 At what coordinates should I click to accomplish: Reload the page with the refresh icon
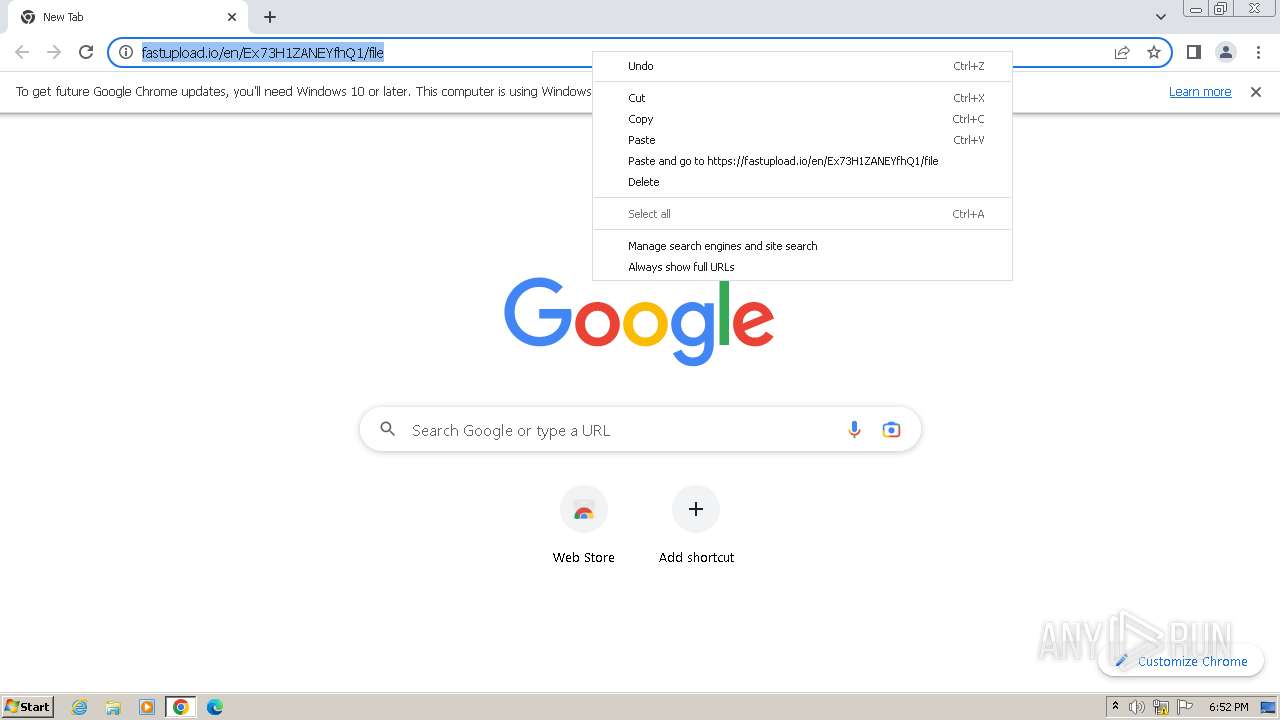coord(86,52)
